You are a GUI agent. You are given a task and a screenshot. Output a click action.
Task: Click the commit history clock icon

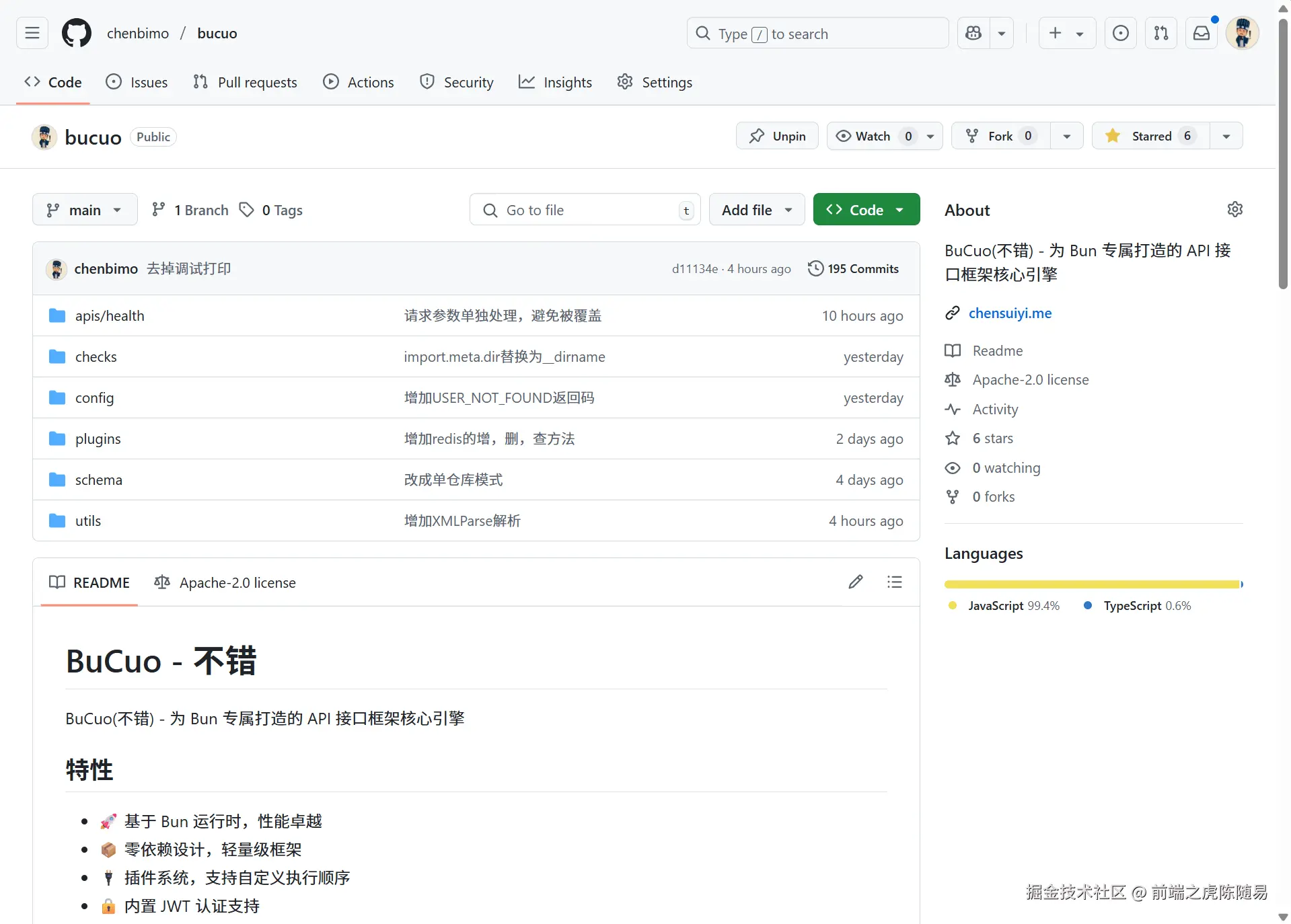click(815, 268)
